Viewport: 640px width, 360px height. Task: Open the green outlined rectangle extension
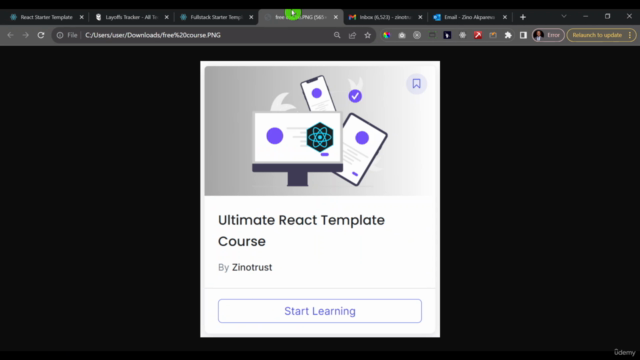point(432,35)
